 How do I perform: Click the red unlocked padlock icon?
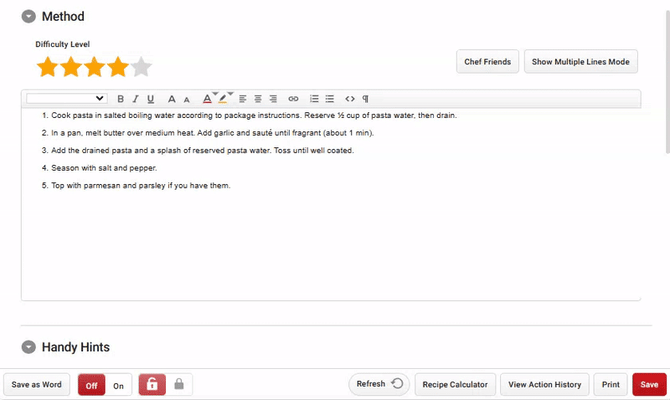coord(152,385)
